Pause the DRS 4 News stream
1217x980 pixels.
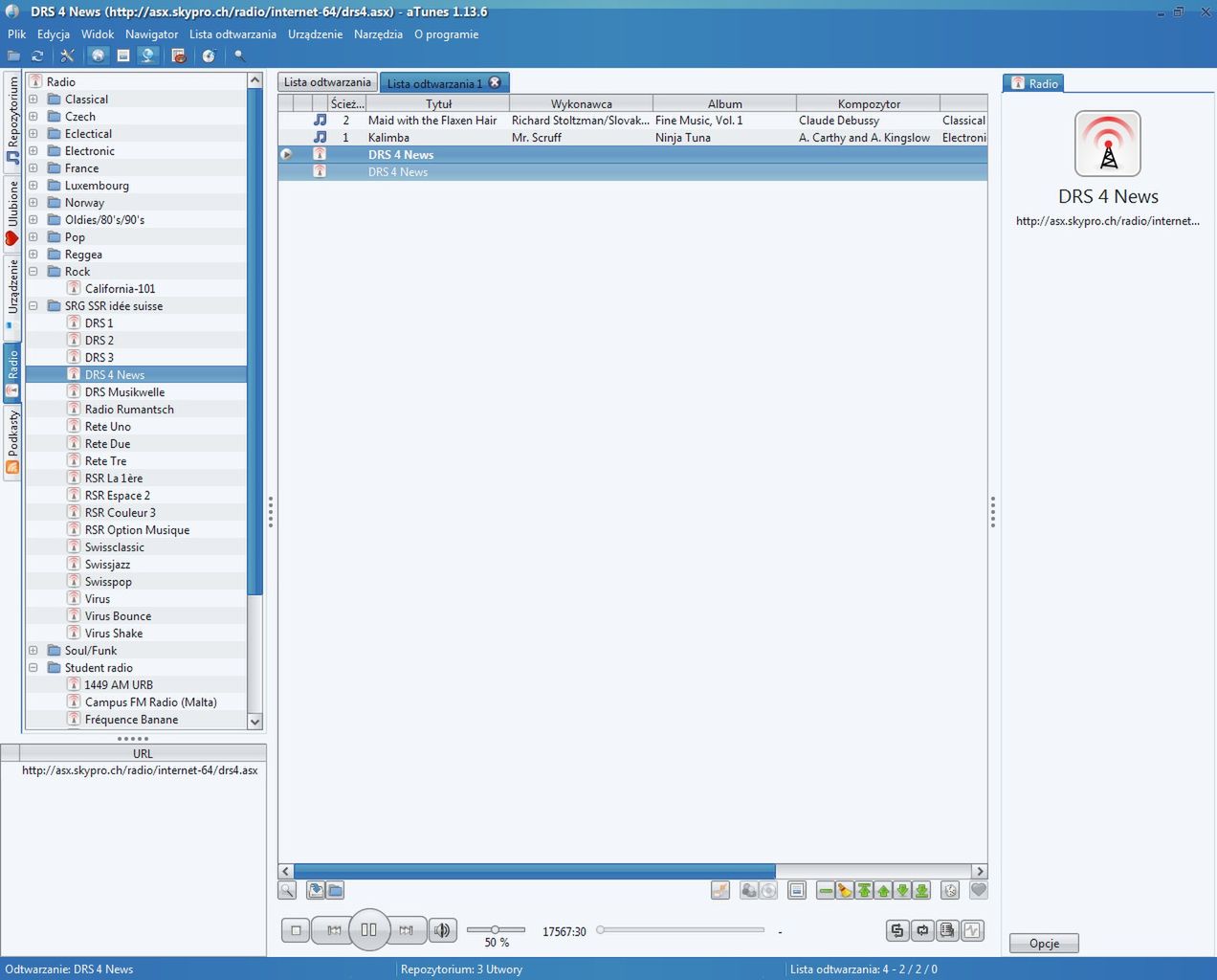pos(368,929)
